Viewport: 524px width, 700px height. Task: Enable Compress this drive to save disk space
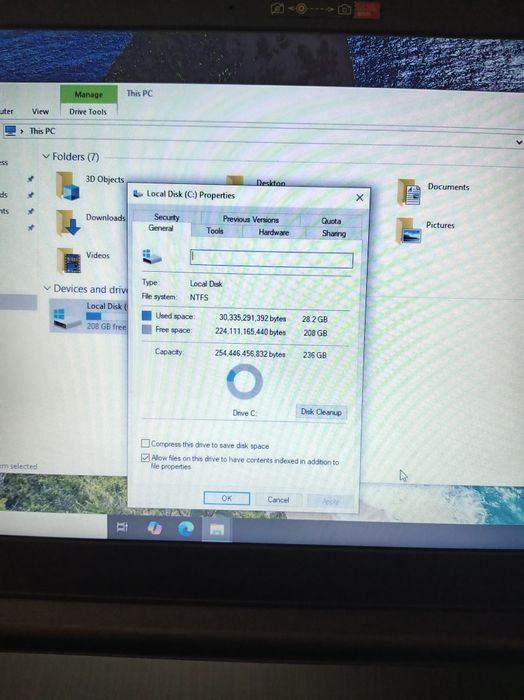point(145,443)
